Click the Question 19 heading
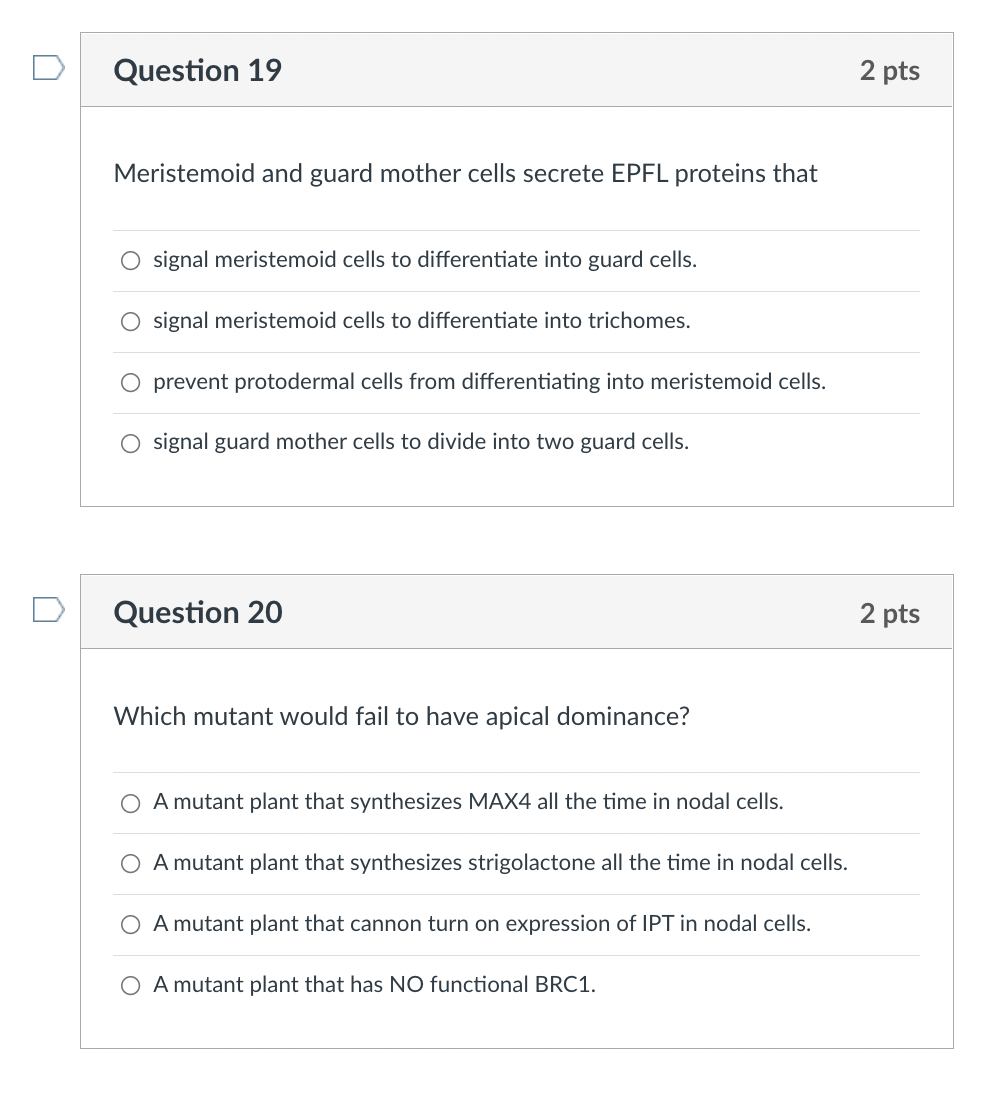Screen dimensions: 986x1094 click(x=197, y=70)
